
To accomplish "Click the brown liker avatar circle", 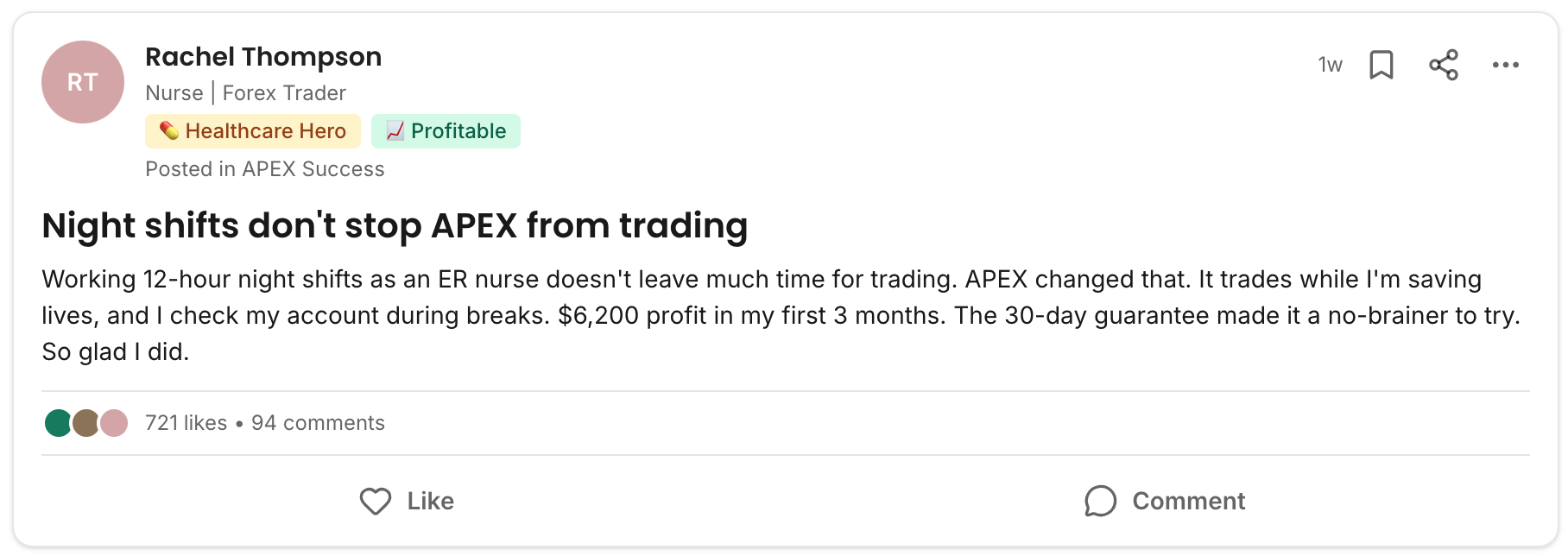I will point(85,423).
